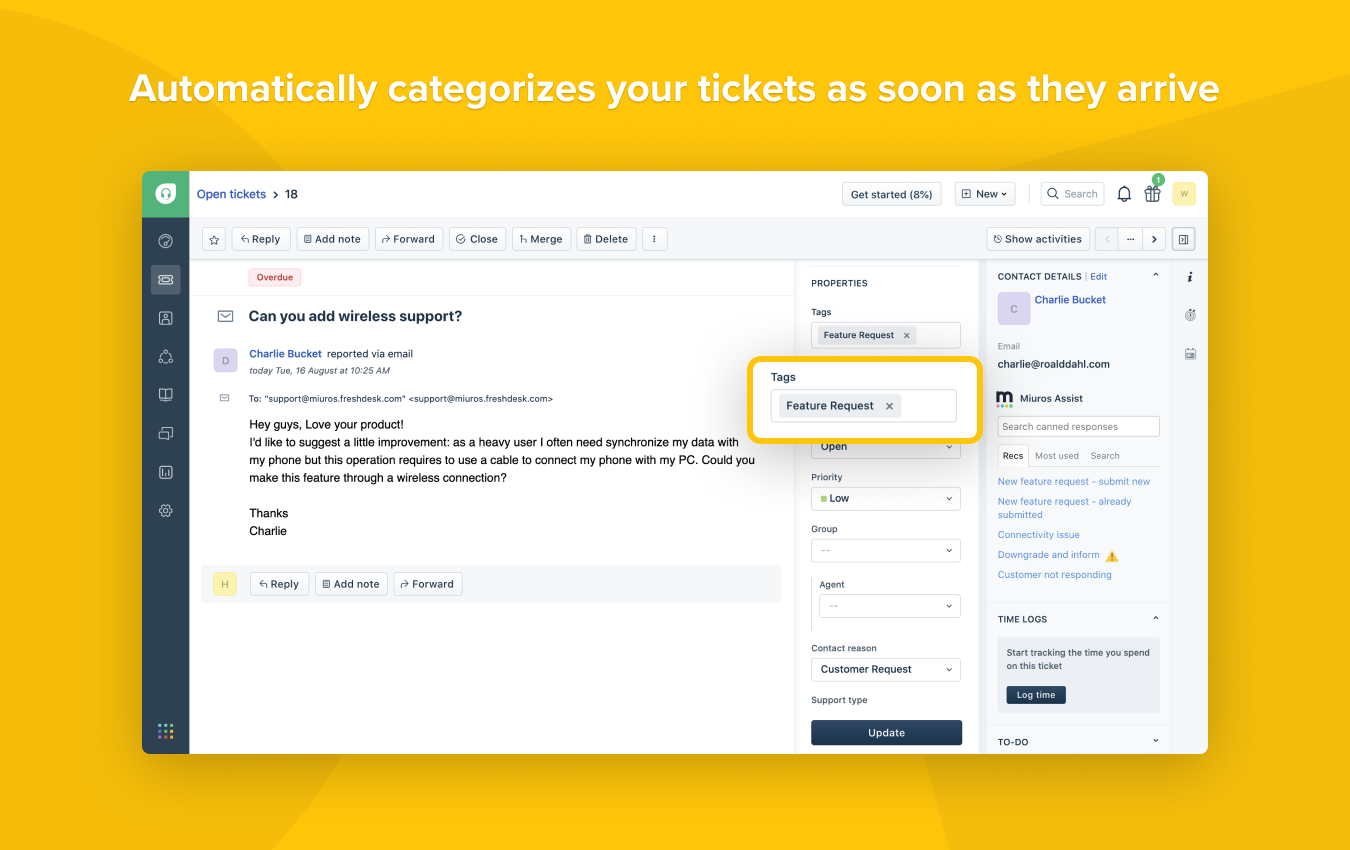The width and height of the screenshot is (1350, 850).
Task: Switch to Most used tab
Action: point(1057,456)
